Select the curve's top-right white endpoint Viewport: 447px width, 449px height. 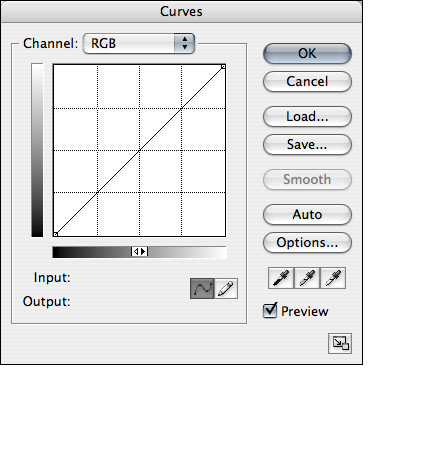[x=223, y=67]
